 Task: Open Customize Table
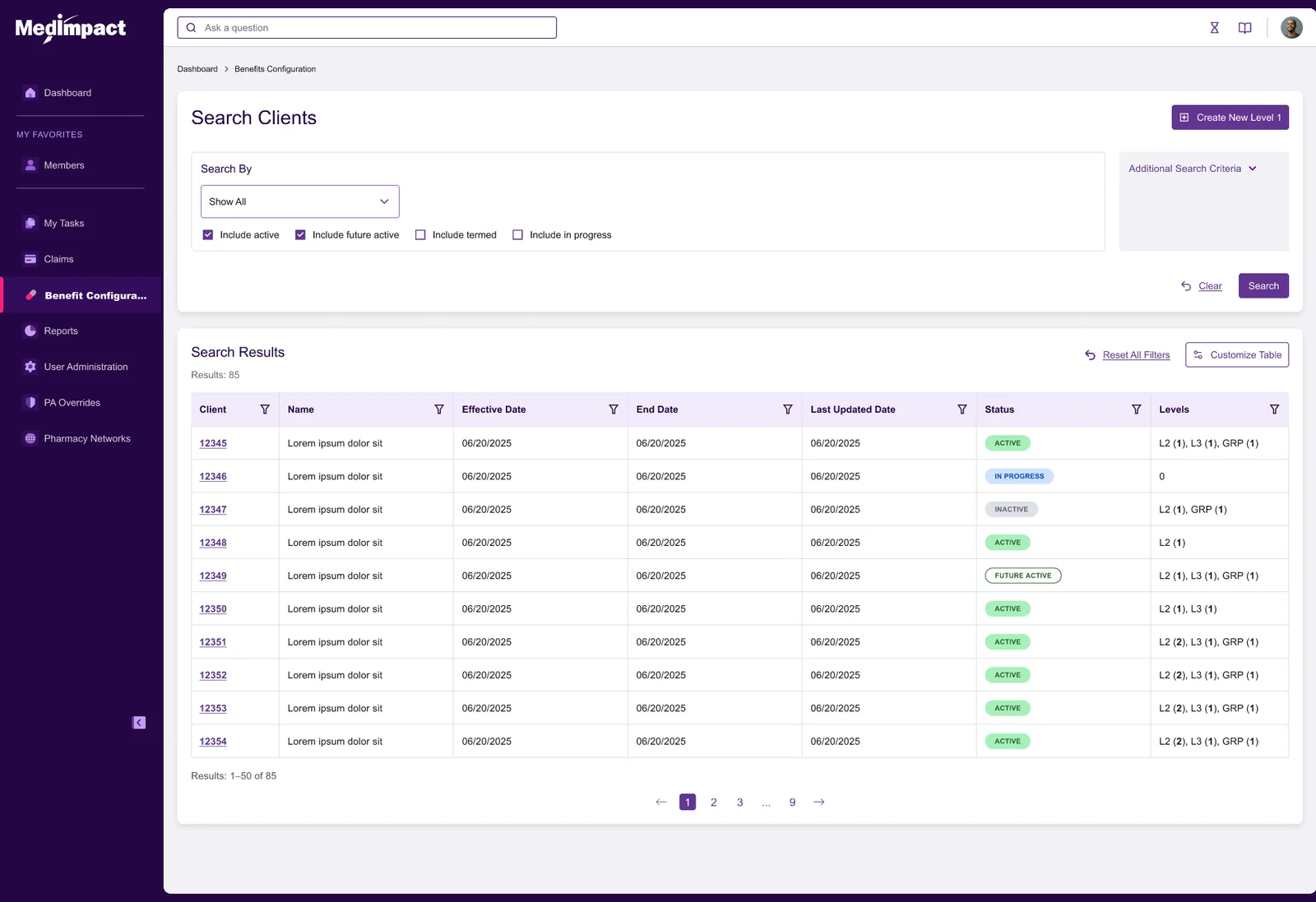coord(1237,355)
